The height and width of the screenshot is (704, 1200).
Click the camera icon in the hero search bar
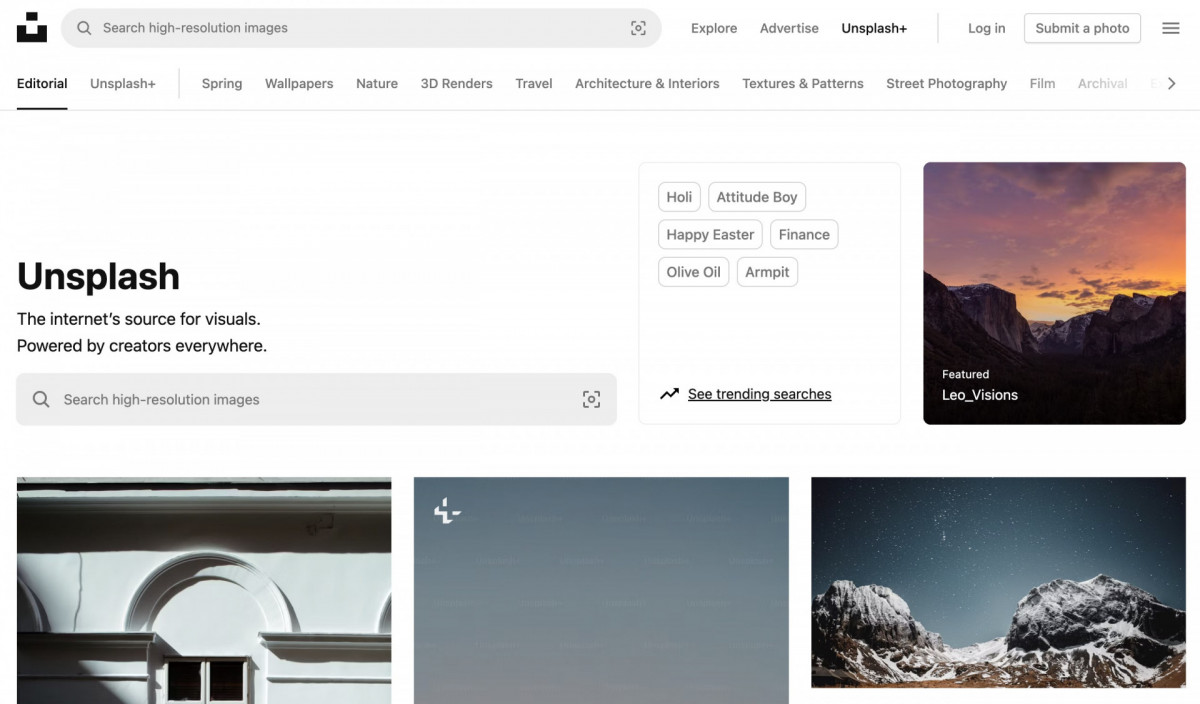click(x=591, y=399)
